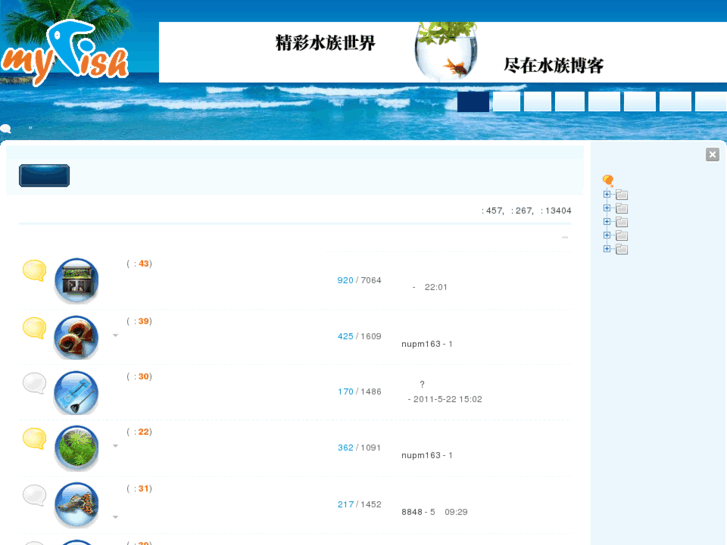Open the third folder icon in the sidebar tree
The image size is (727, 545).
click(x=622, y=222)
